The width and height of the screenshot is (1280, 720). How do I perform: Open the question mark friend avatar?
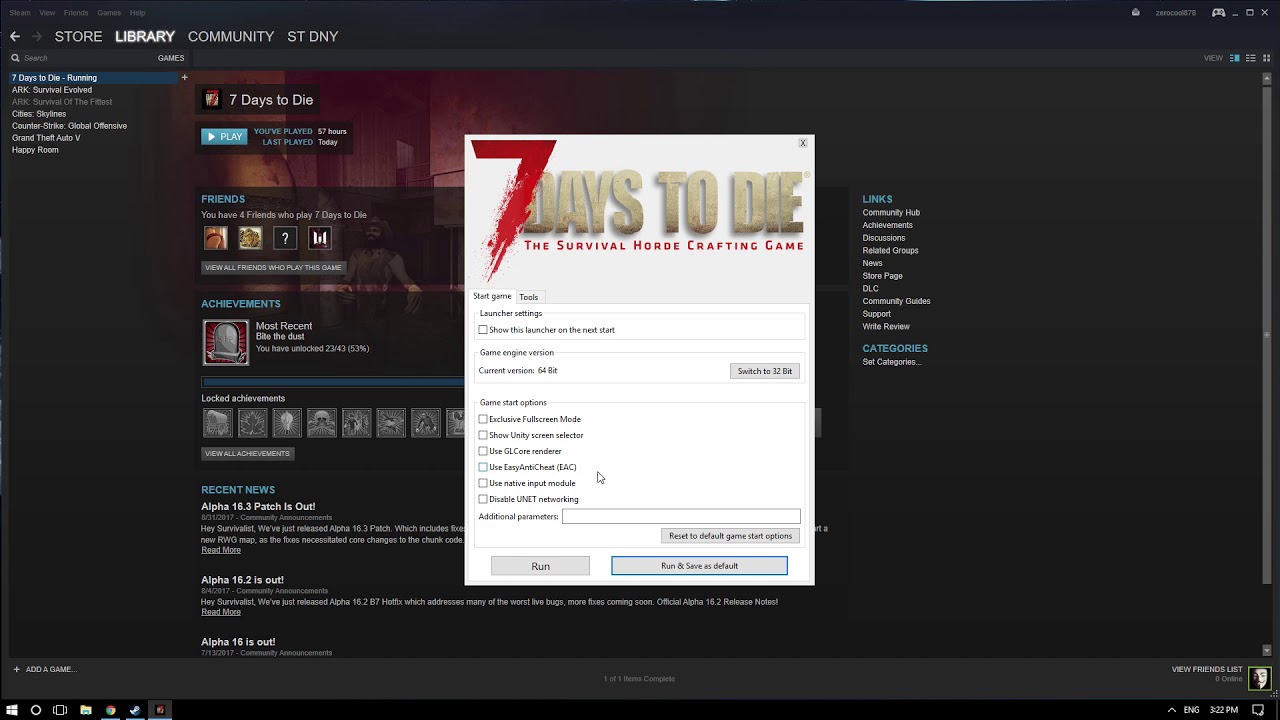tap(285, 237)
